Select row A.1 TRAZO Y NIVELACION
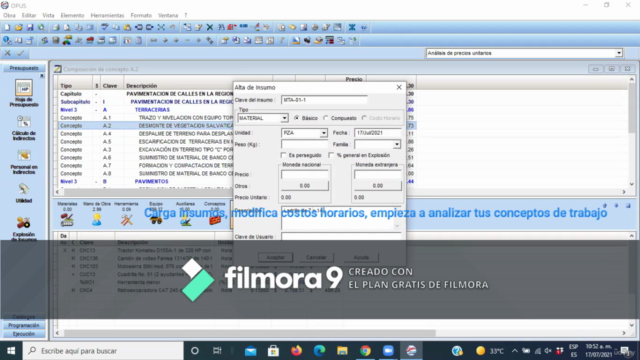Viewport: 640px width, 360px height. pyautogui.click(x=145, y=118)
